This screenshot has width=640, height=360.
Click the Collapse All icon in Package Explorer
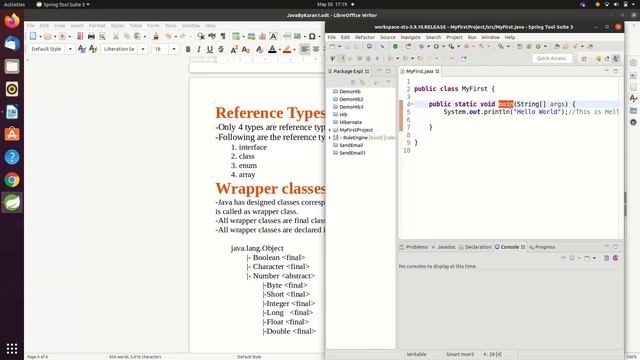coord(353,82)
